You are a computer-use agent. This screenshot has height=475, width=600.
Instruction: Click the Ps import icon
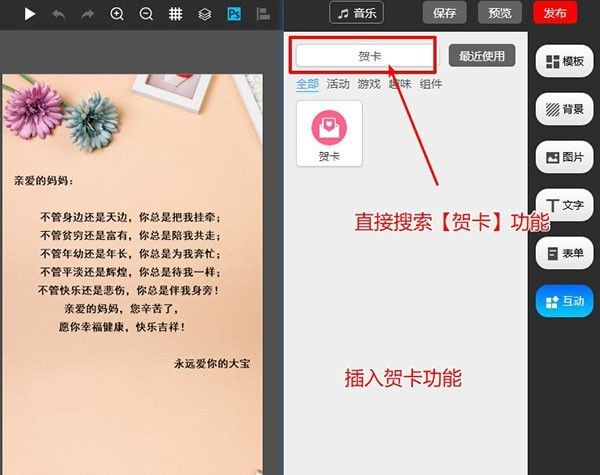[x=234, y=14]
